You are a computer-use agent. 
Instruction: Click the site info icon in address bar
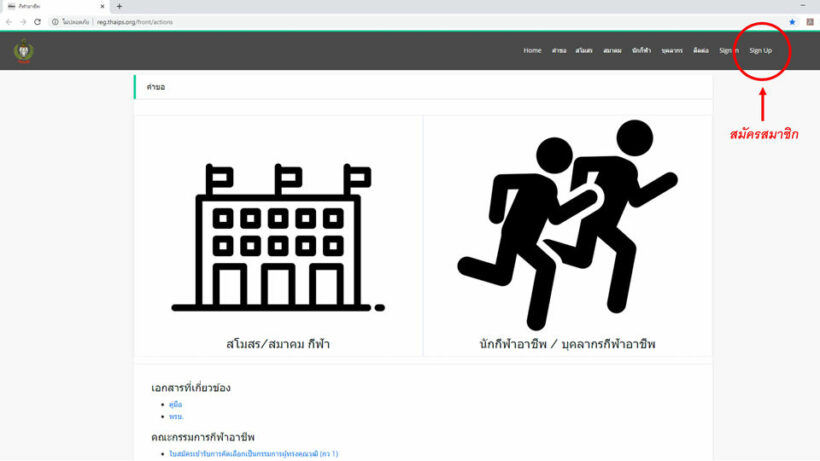coord(54,21)
